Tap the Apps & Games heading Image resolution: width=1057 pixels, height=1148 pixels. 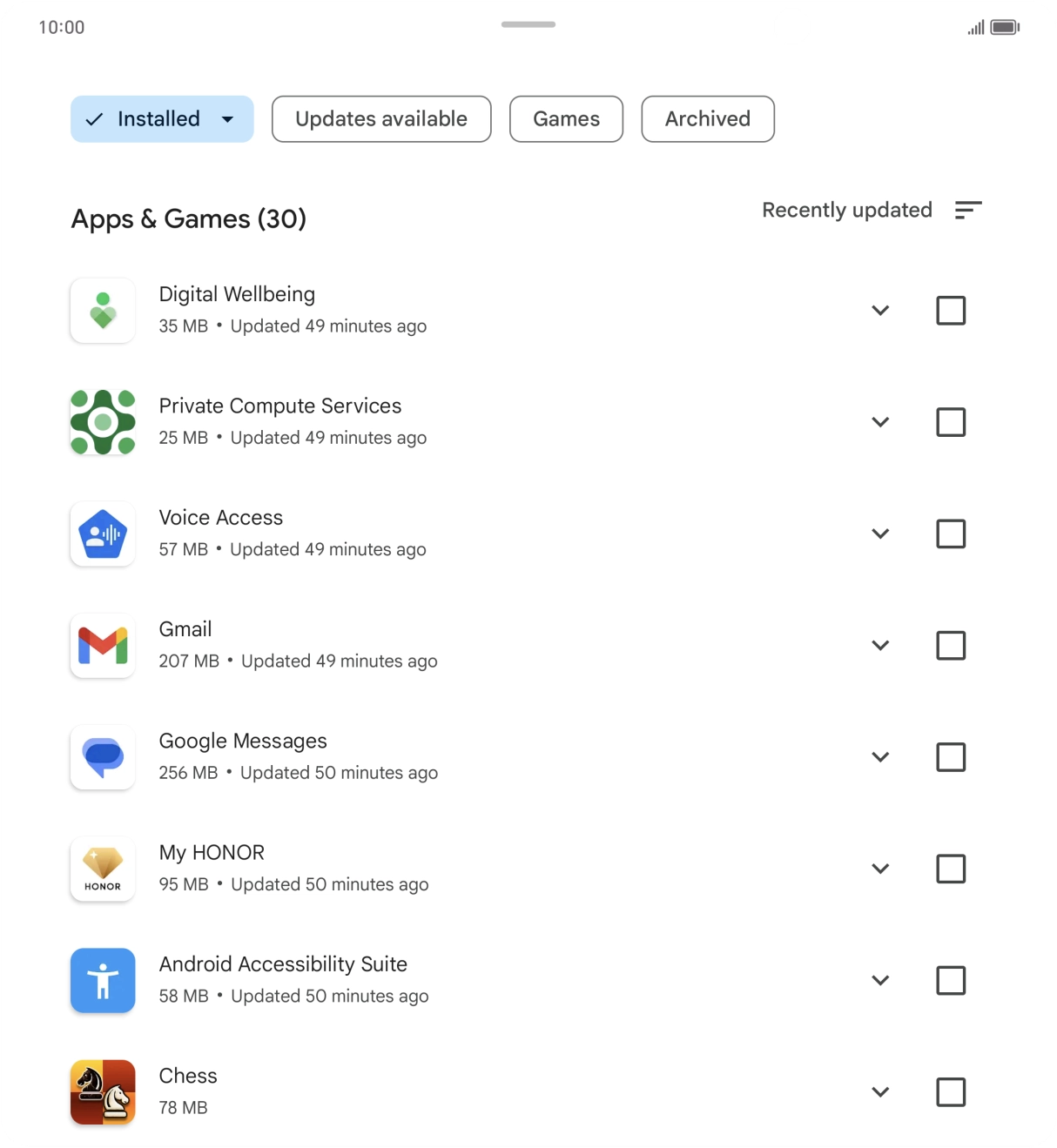point(189,218)
